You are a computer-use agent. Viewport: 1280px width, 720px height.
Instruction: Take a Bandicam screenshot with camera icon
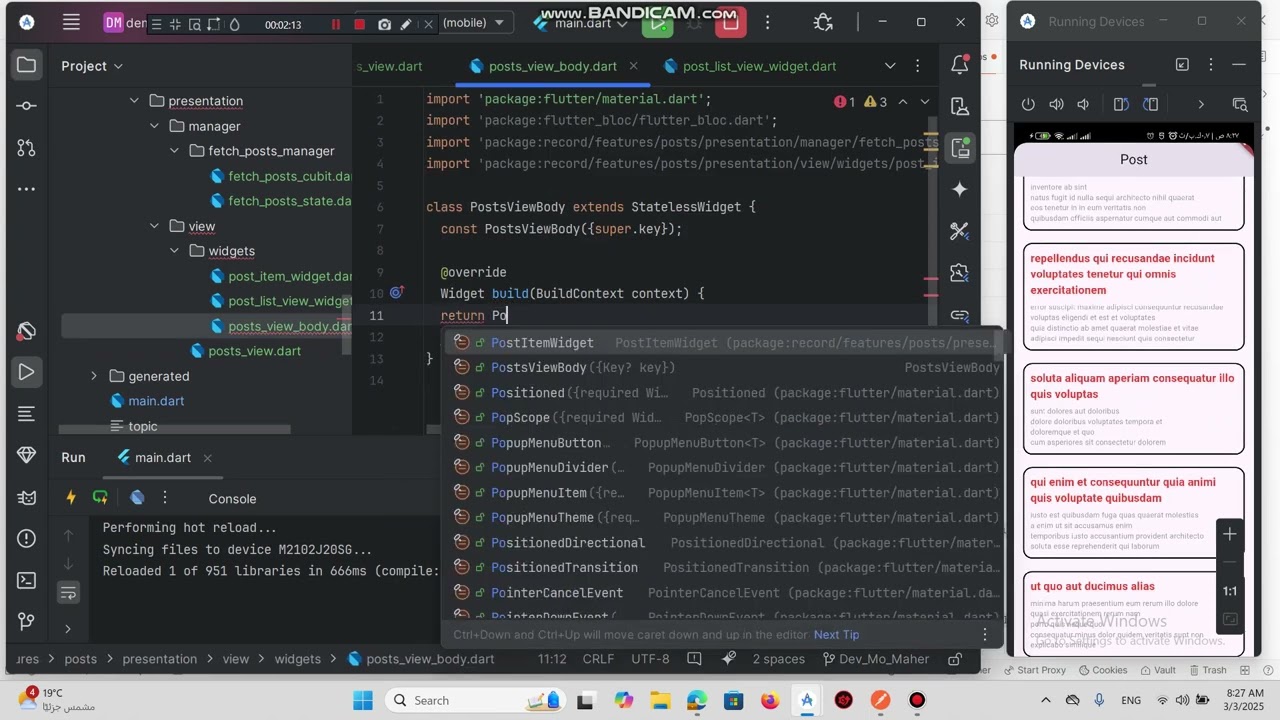(x=384, y=24)
